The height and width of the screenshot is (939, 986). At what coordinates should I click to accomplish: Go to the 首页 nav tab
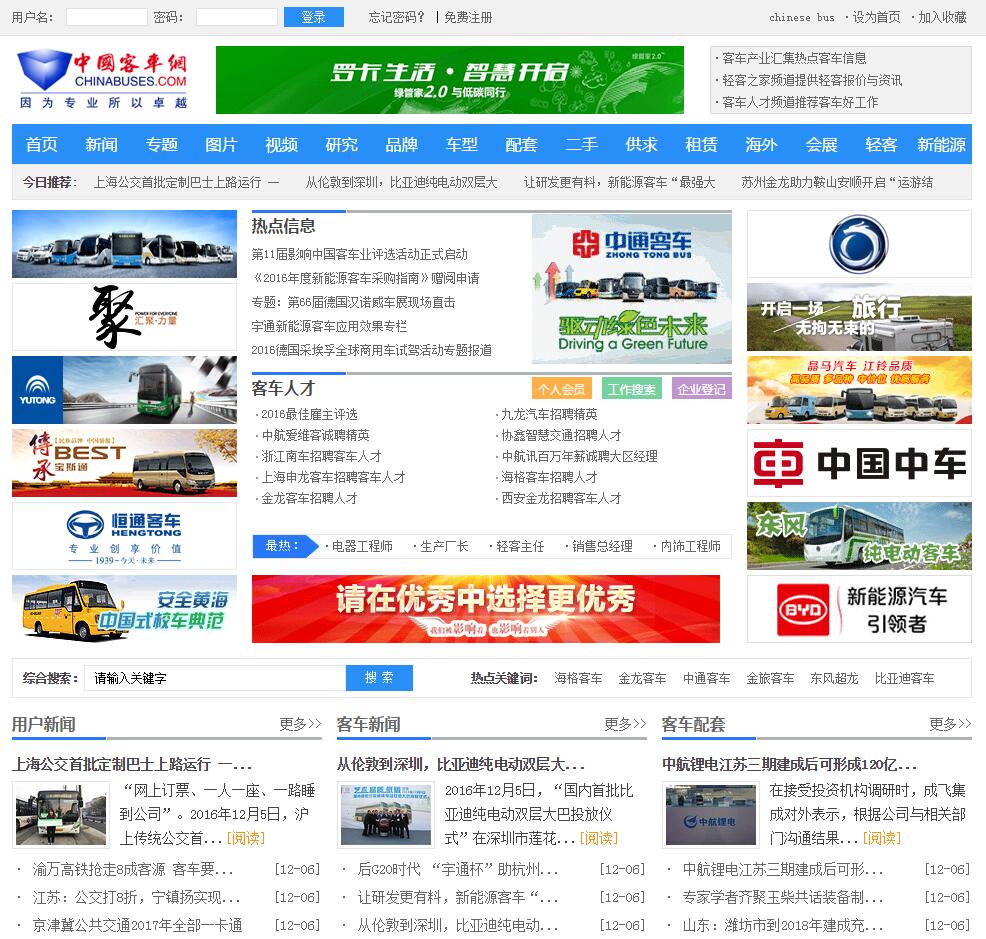click(42, 145)
